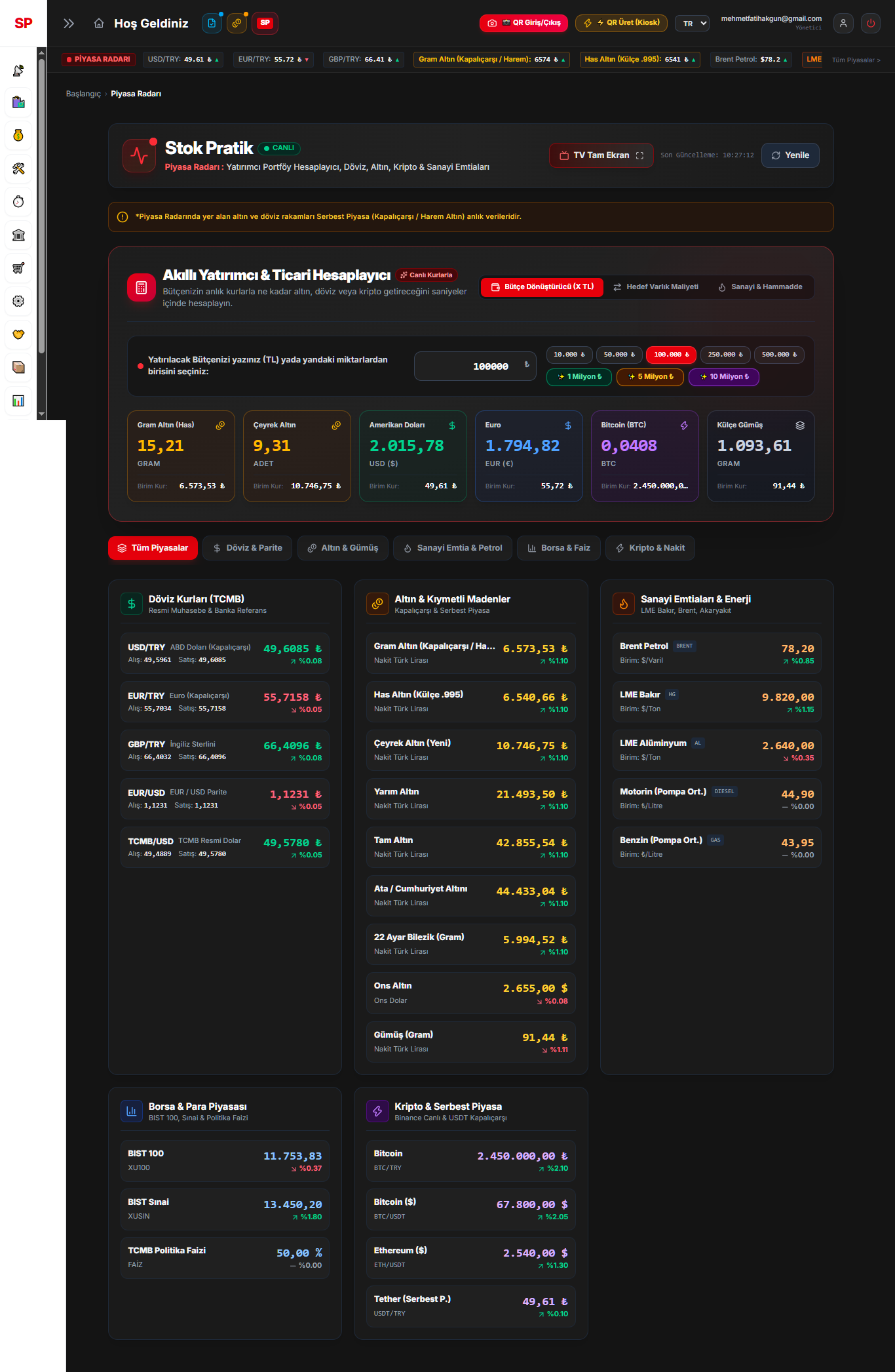Select Bütçe Dönüştürücü (X TL) tab

coord(542,287)
